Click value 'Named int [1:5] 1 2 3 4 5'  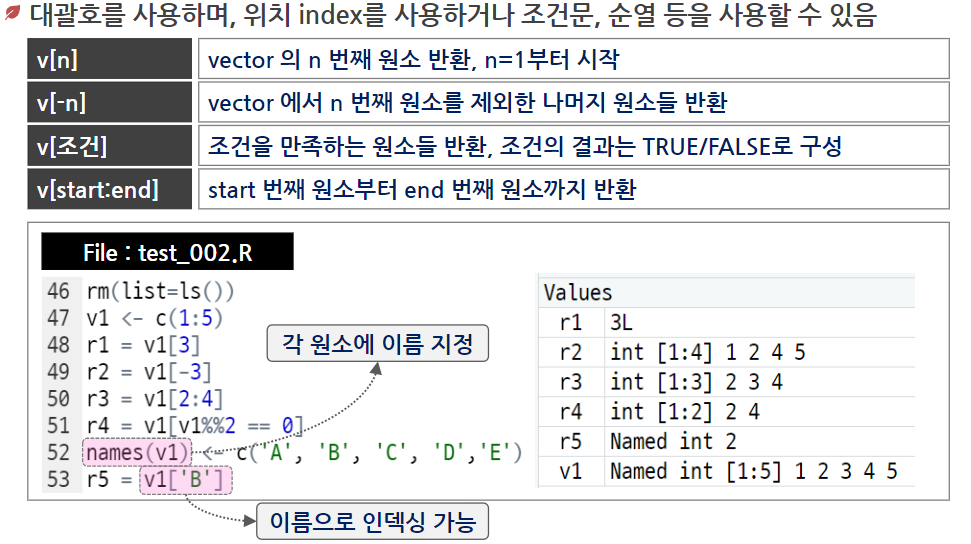pos(754,471)
